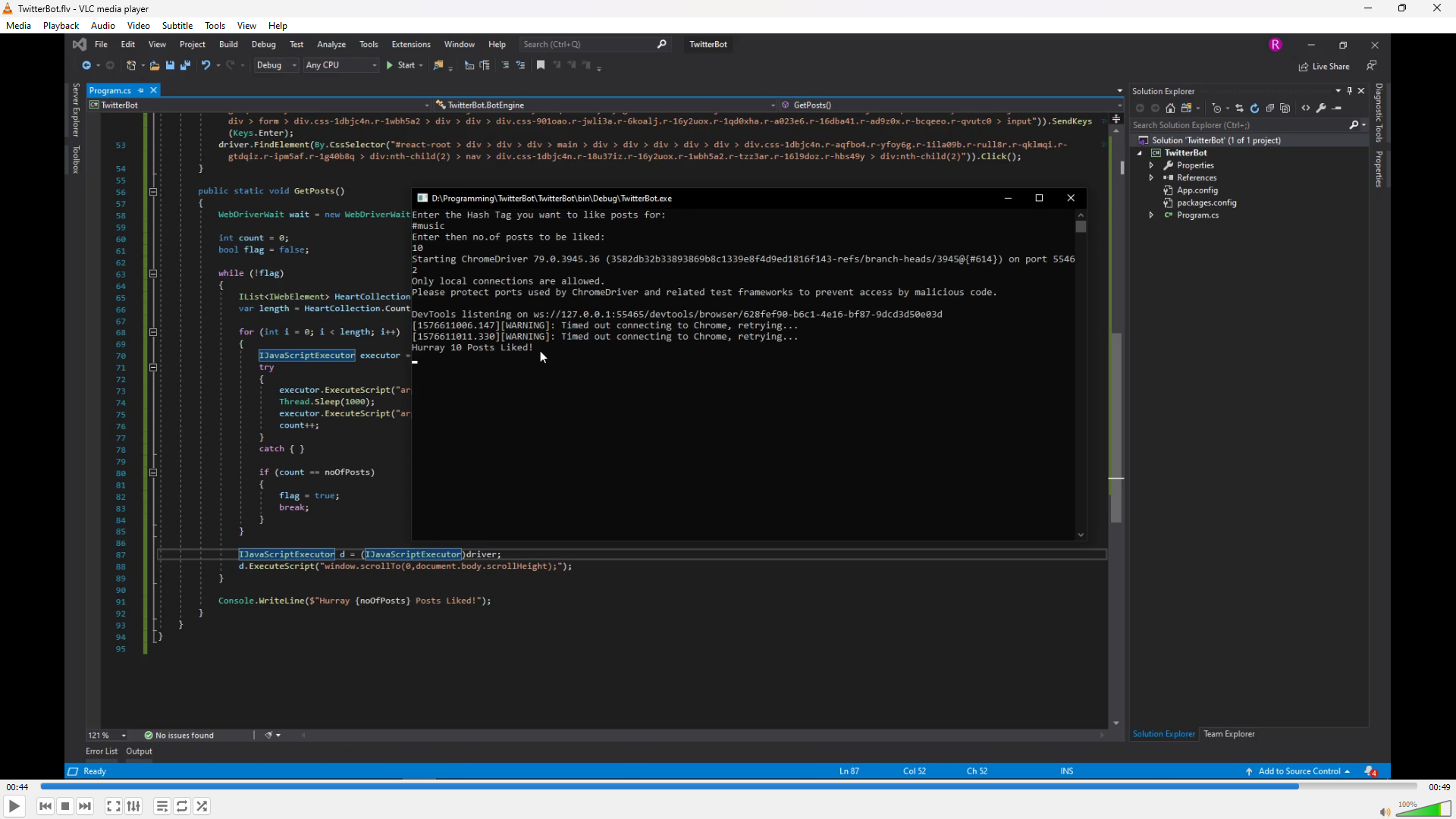Collapse the GetPosts() method code block
The height and width of the screenshot is (819, 1456).
(153, 192)
